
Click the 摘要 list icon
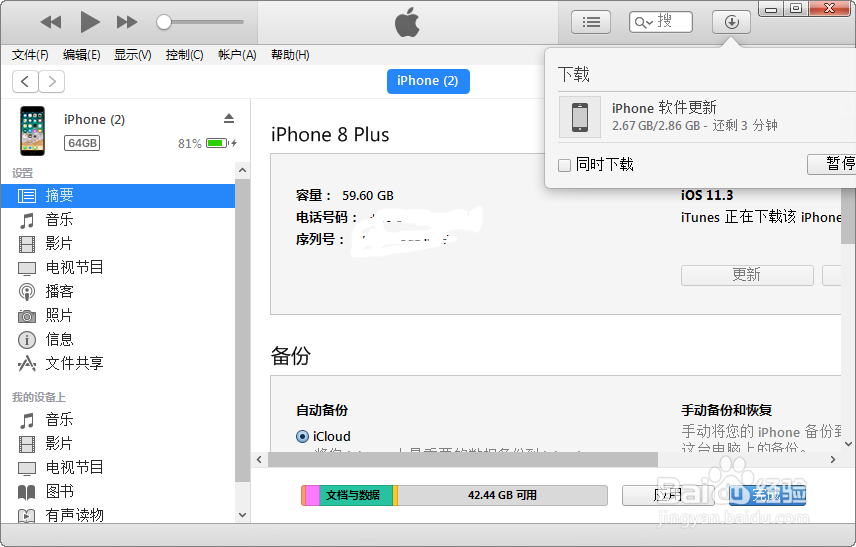click(x=27, y=196)
